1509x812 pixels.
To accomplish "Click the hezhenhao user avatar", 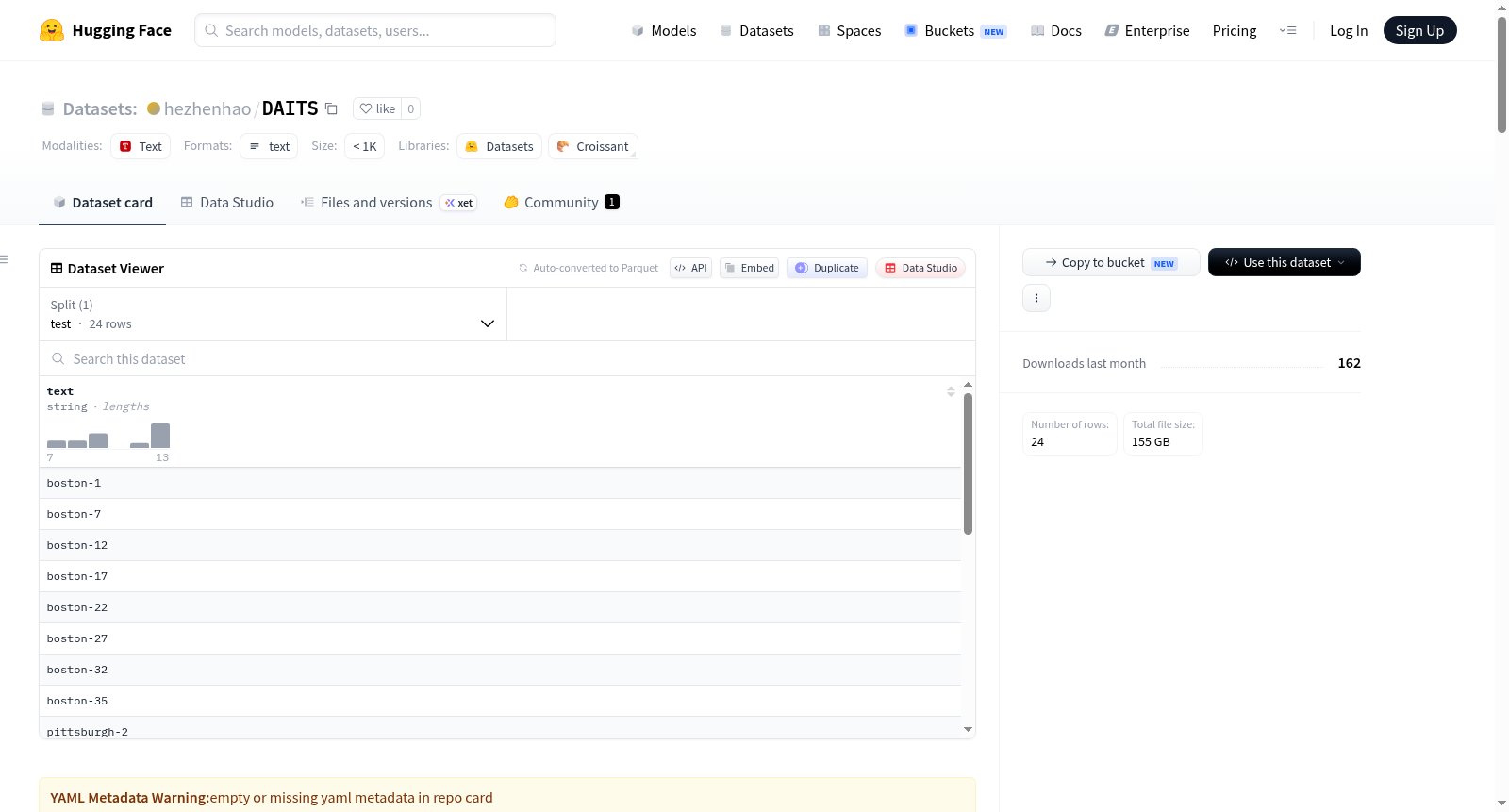I will [154, 108].
